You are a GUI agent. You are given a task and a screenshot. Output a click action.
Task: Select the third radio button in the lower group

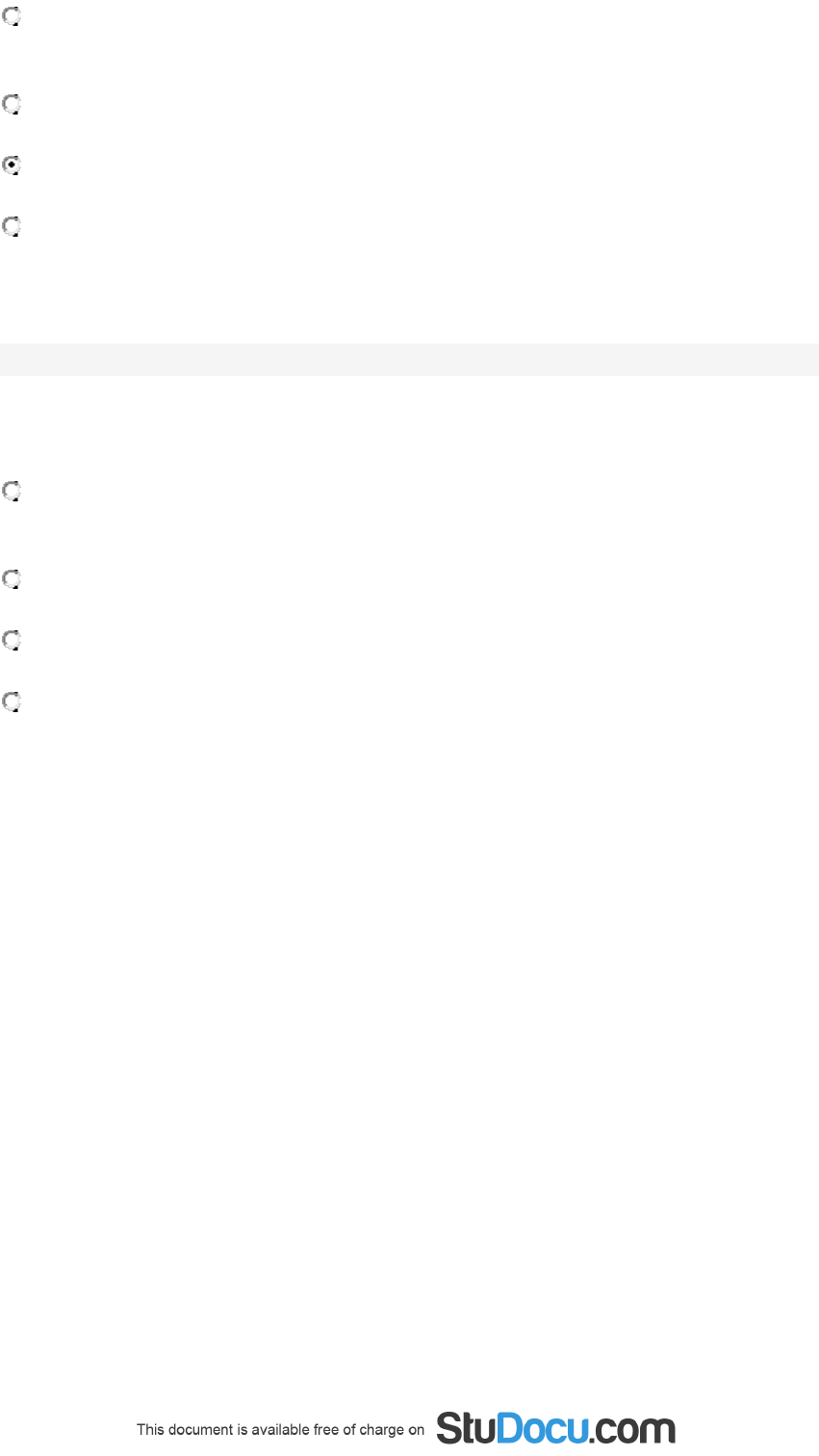click(x=12, y=641)
